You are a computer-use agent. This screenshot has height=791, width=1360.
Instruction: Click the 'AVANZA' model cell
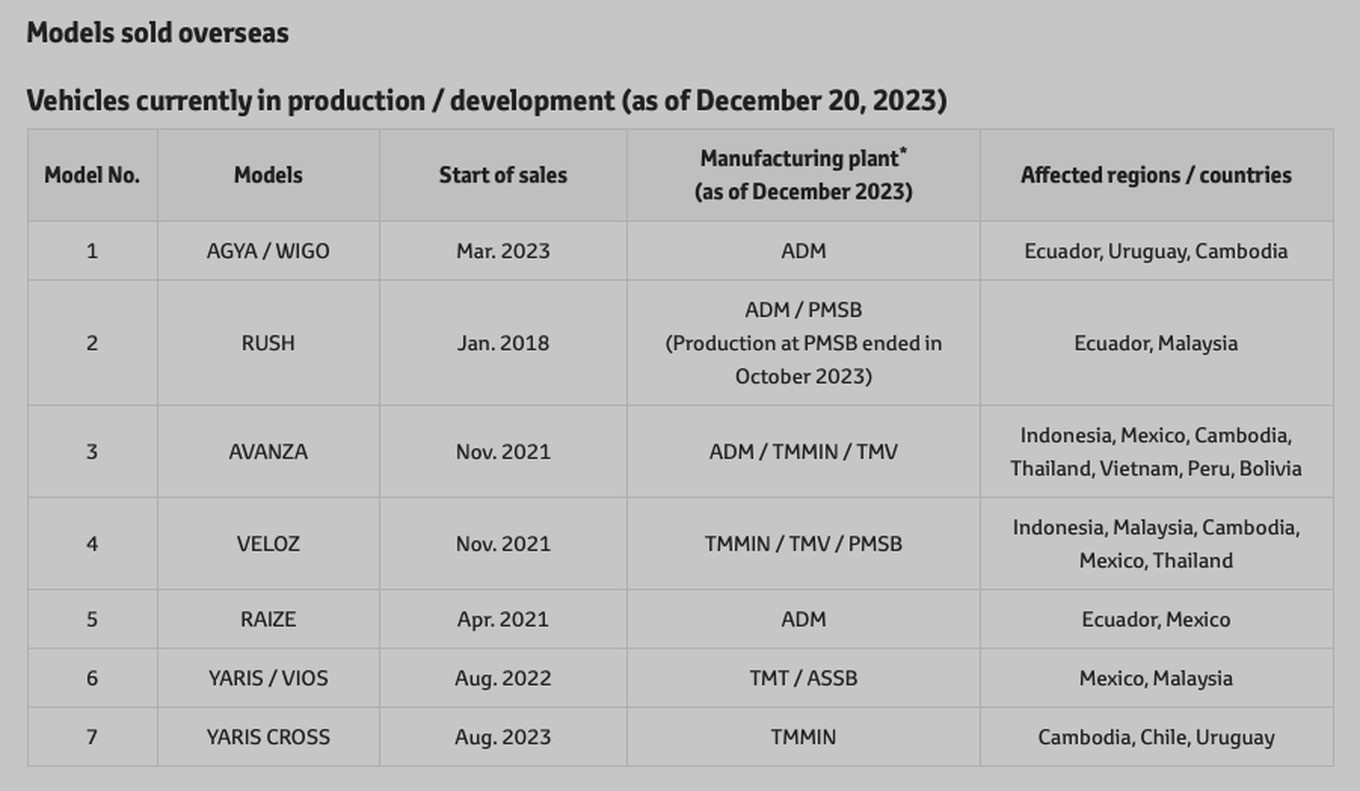click(268, 452)
